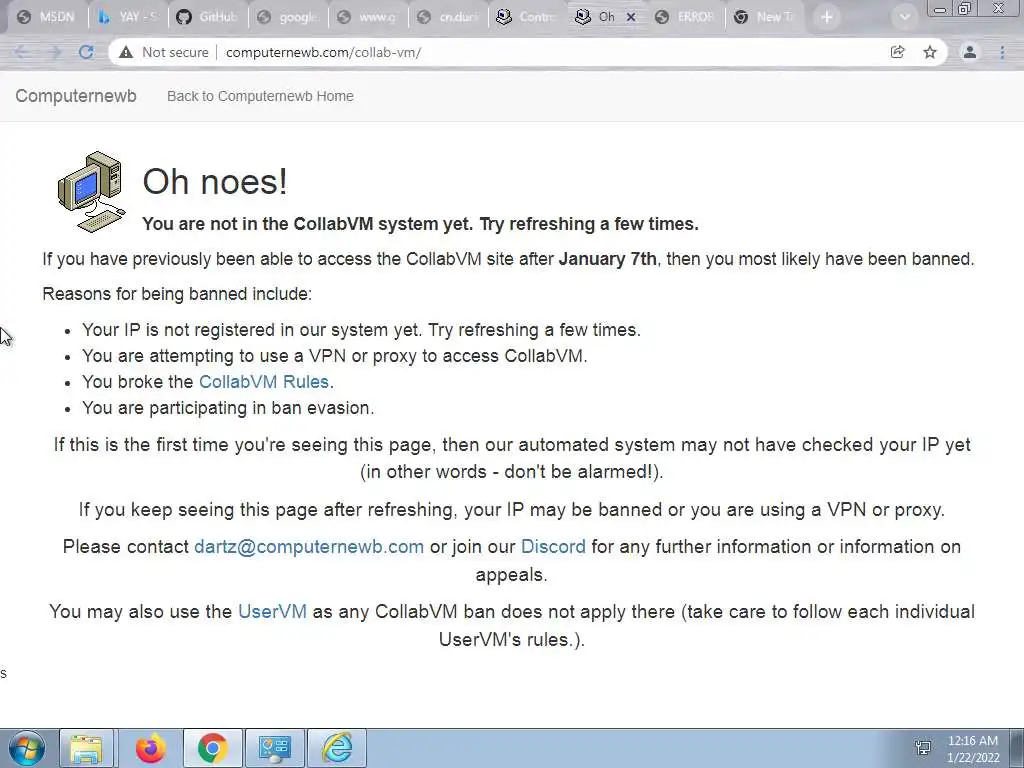Switch to the MSDN tab

[x=46, y=18]
